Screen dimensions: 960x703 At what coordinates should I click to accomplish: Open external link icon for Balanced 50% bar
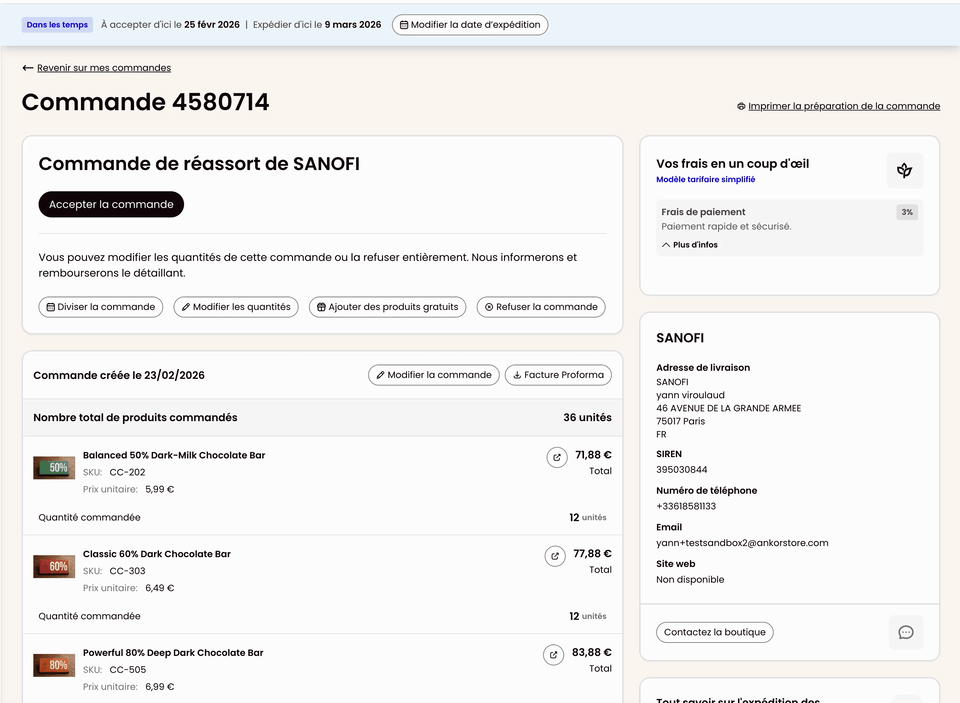(x=557, y=457)
